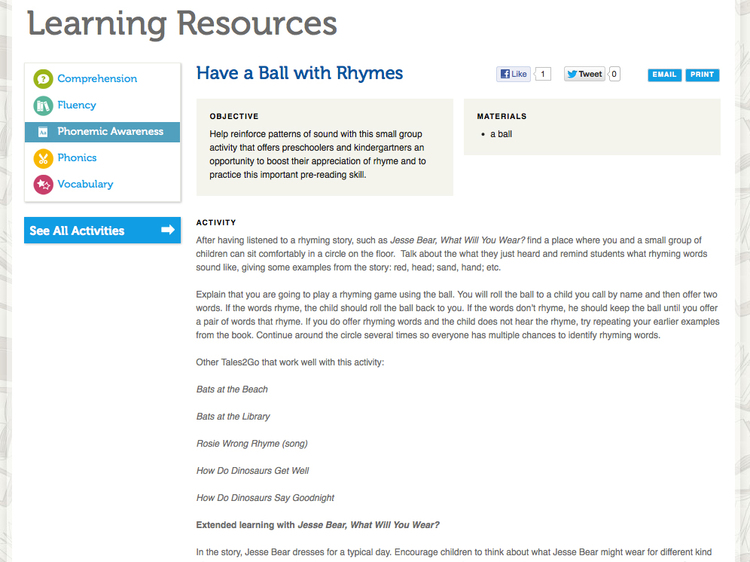Tweet this activity

coord(584,74)
